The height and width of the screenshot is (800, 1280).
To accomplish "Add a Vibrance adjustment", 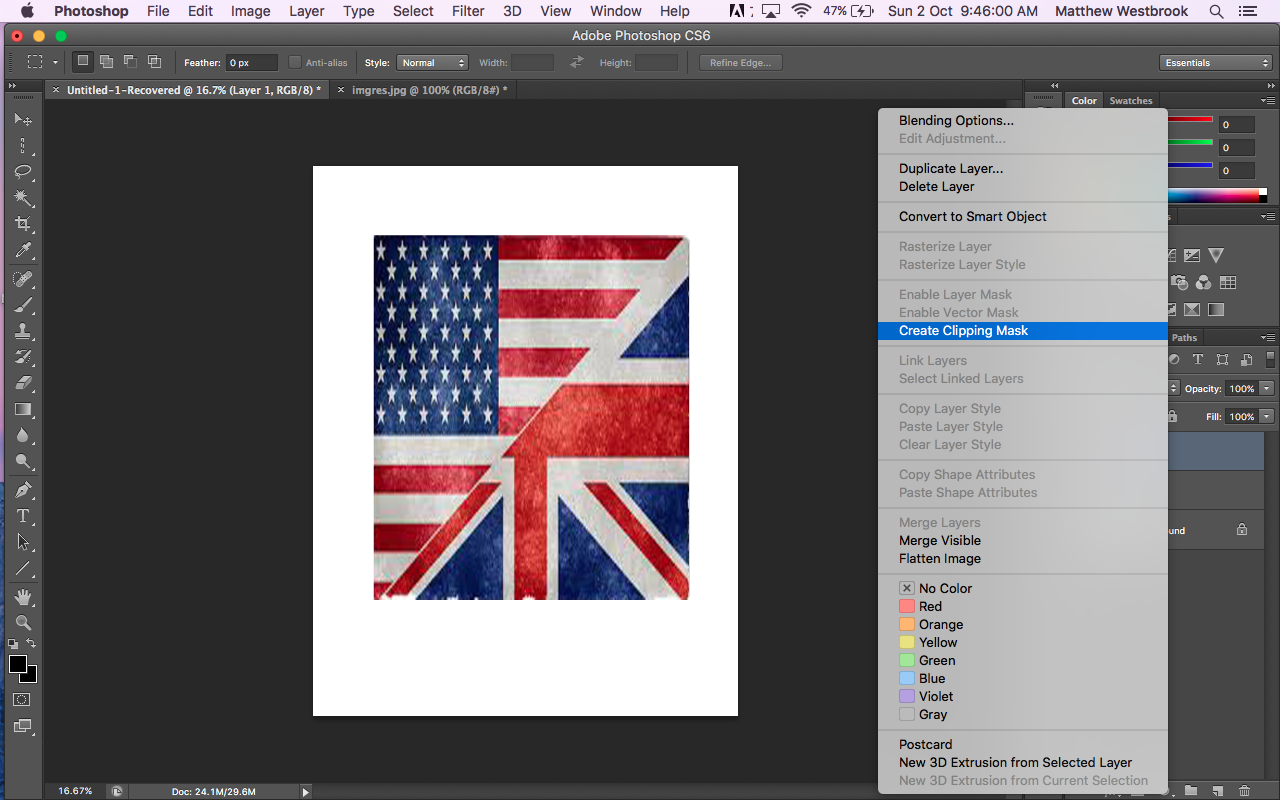I will 1216,256.
